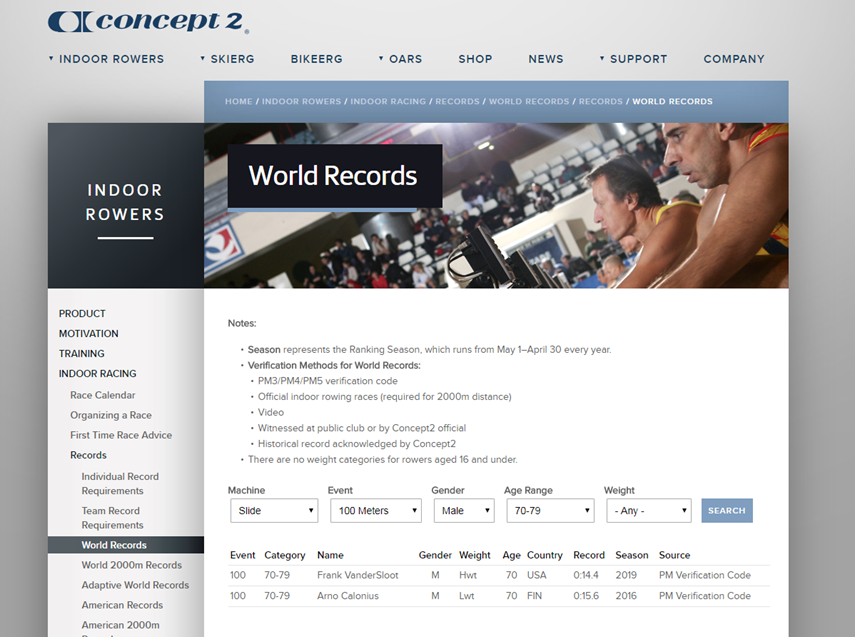
Task: Navigate to News
Action: [x=546, y=59]
